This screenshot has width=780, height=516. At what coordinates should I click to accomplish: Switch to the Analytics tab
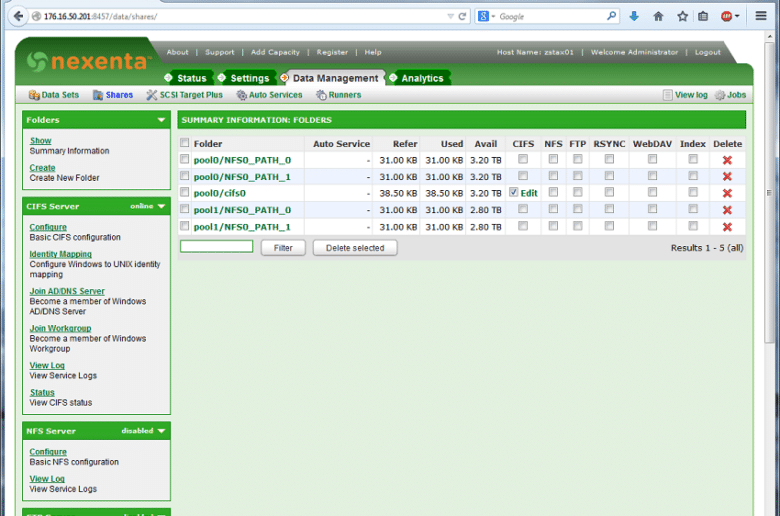422,78
